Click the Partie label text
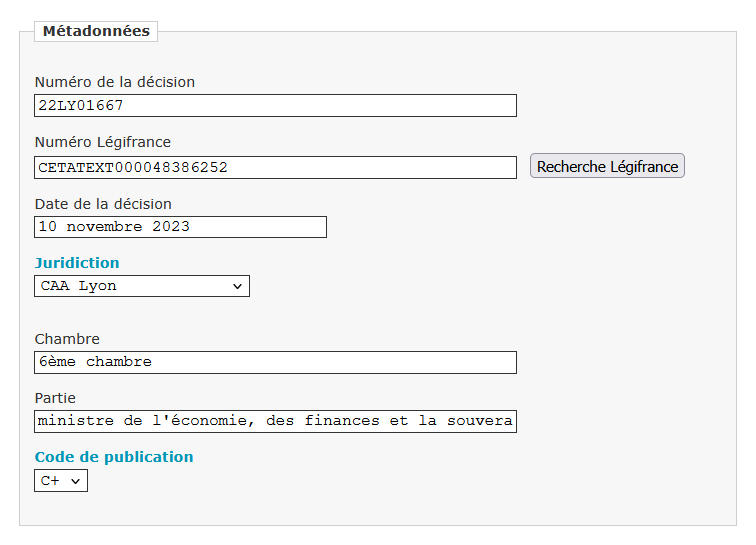 55,398
